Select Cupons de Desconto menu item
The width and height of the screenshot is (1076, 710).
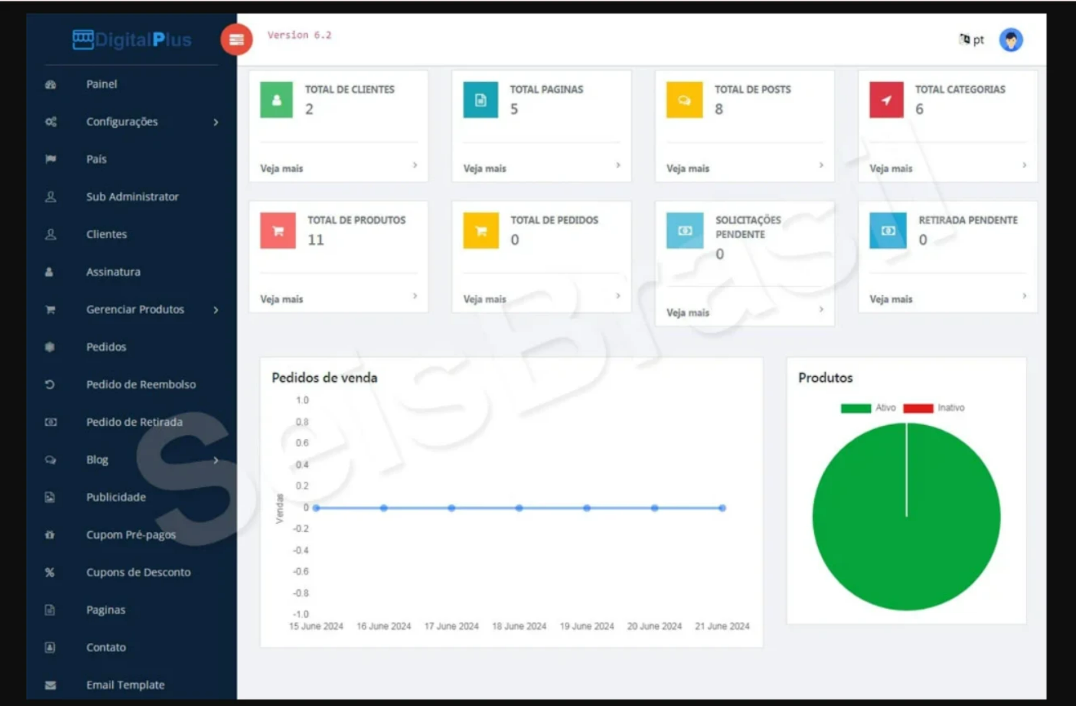click(138, 573)
